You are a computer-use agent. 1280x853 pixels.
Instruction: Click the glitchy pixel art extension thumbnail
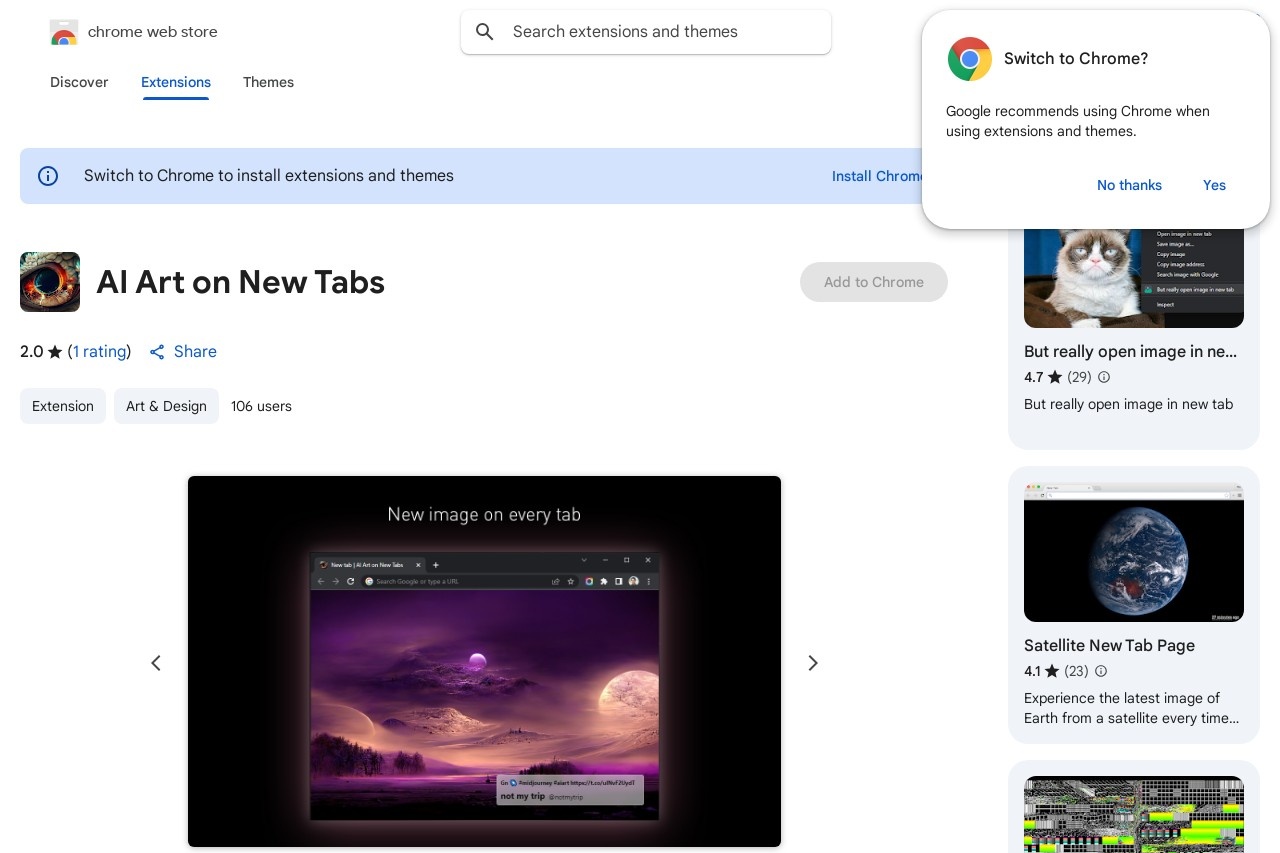point(1134,814)
